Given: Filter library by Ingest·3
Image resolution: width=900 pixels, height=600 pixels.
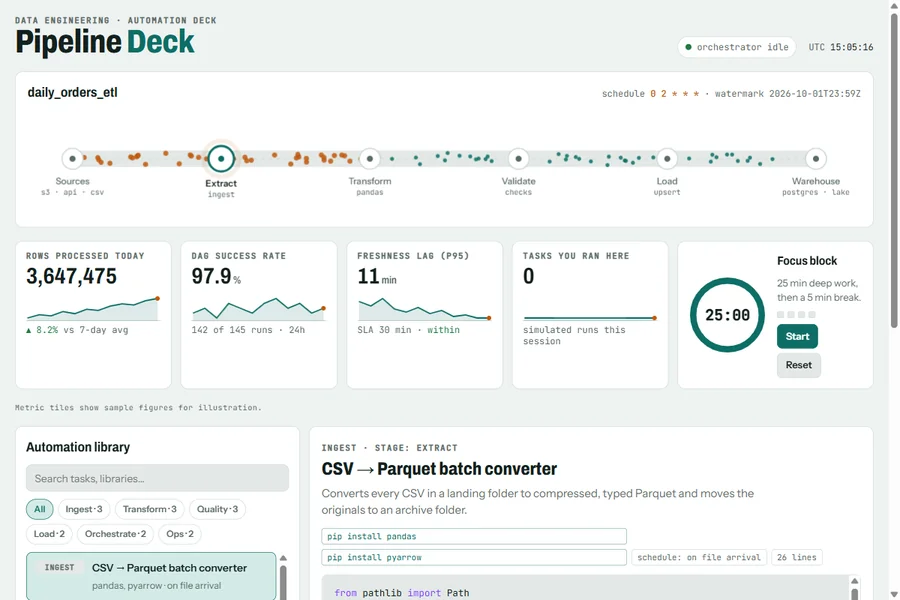Looking at the screenshot, I should coord(84,509).
